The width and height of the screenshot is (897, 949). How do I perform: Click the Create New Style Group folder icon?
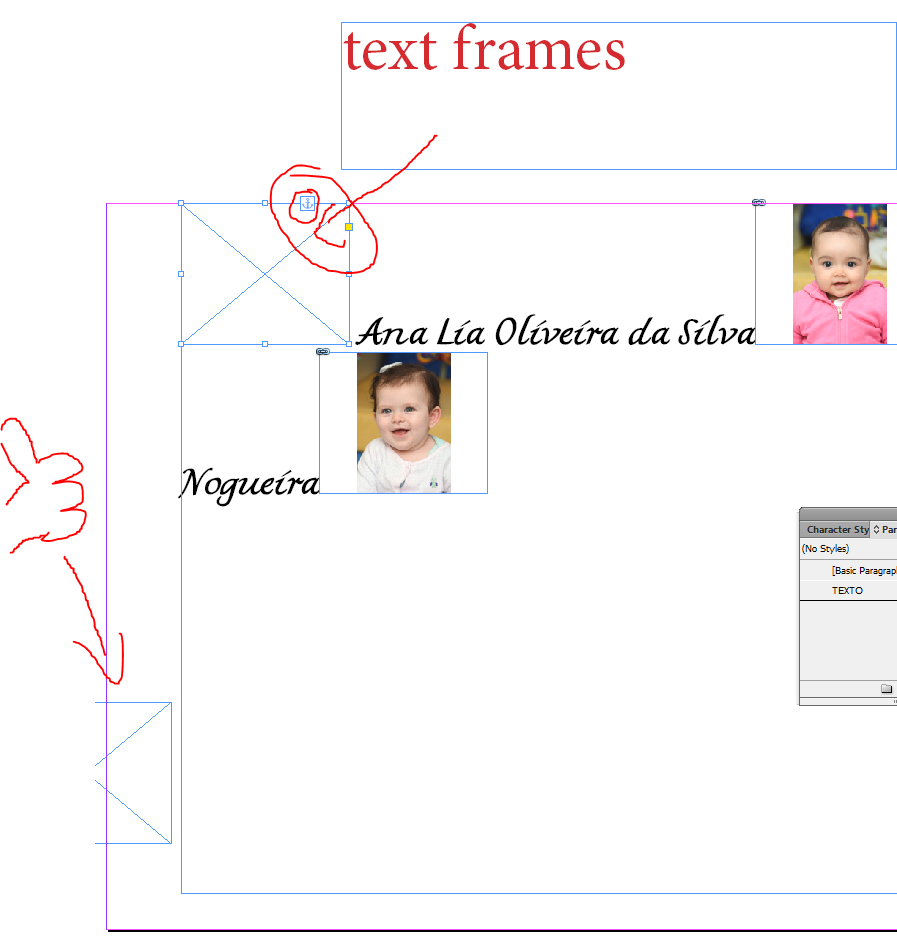tap(887, 689)
